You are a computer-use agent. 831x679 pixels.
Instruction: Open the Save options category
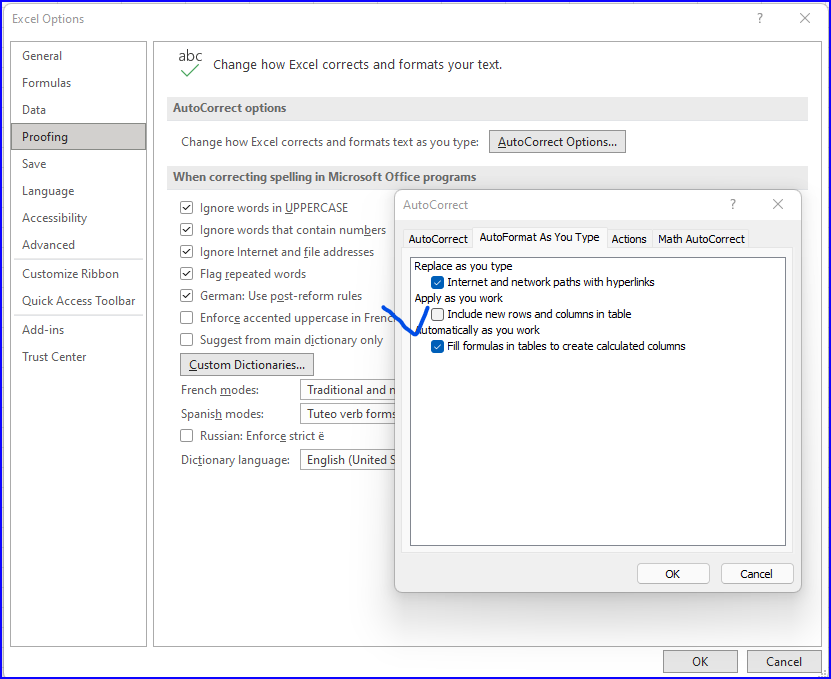tap(78, 164)
